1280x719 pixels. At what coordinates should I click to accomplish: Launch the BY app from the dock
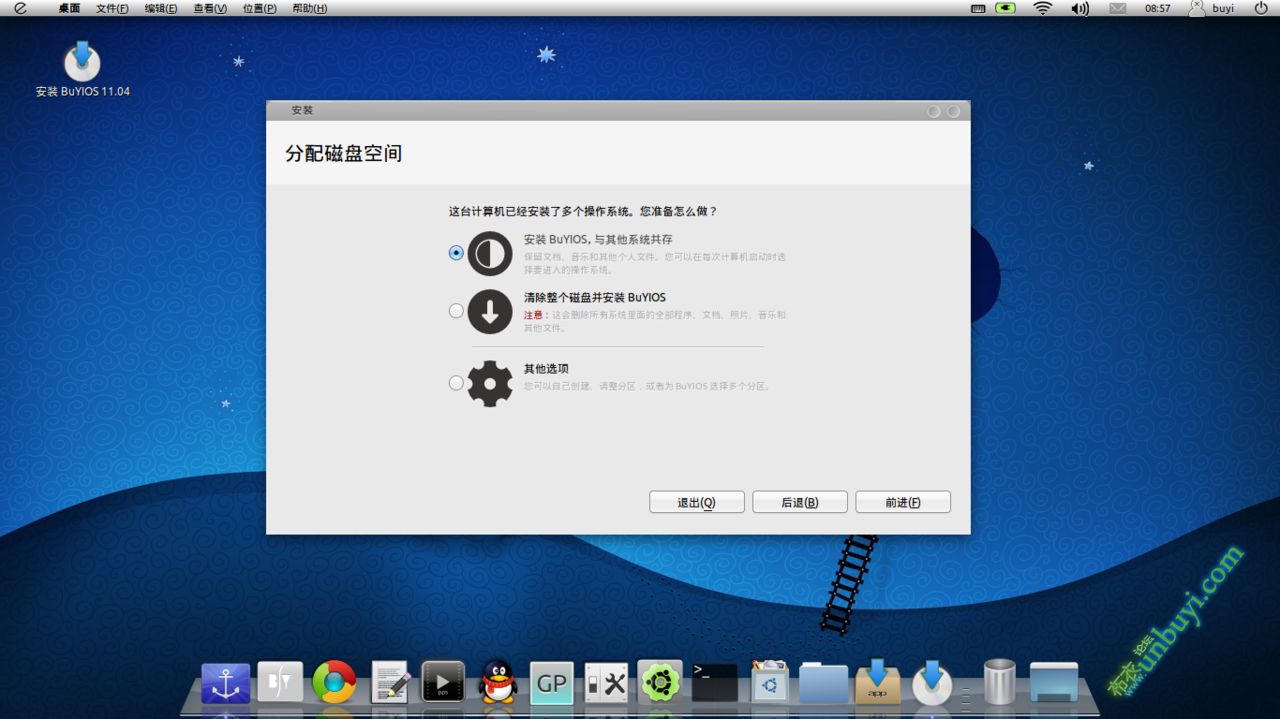pos(280,683)
